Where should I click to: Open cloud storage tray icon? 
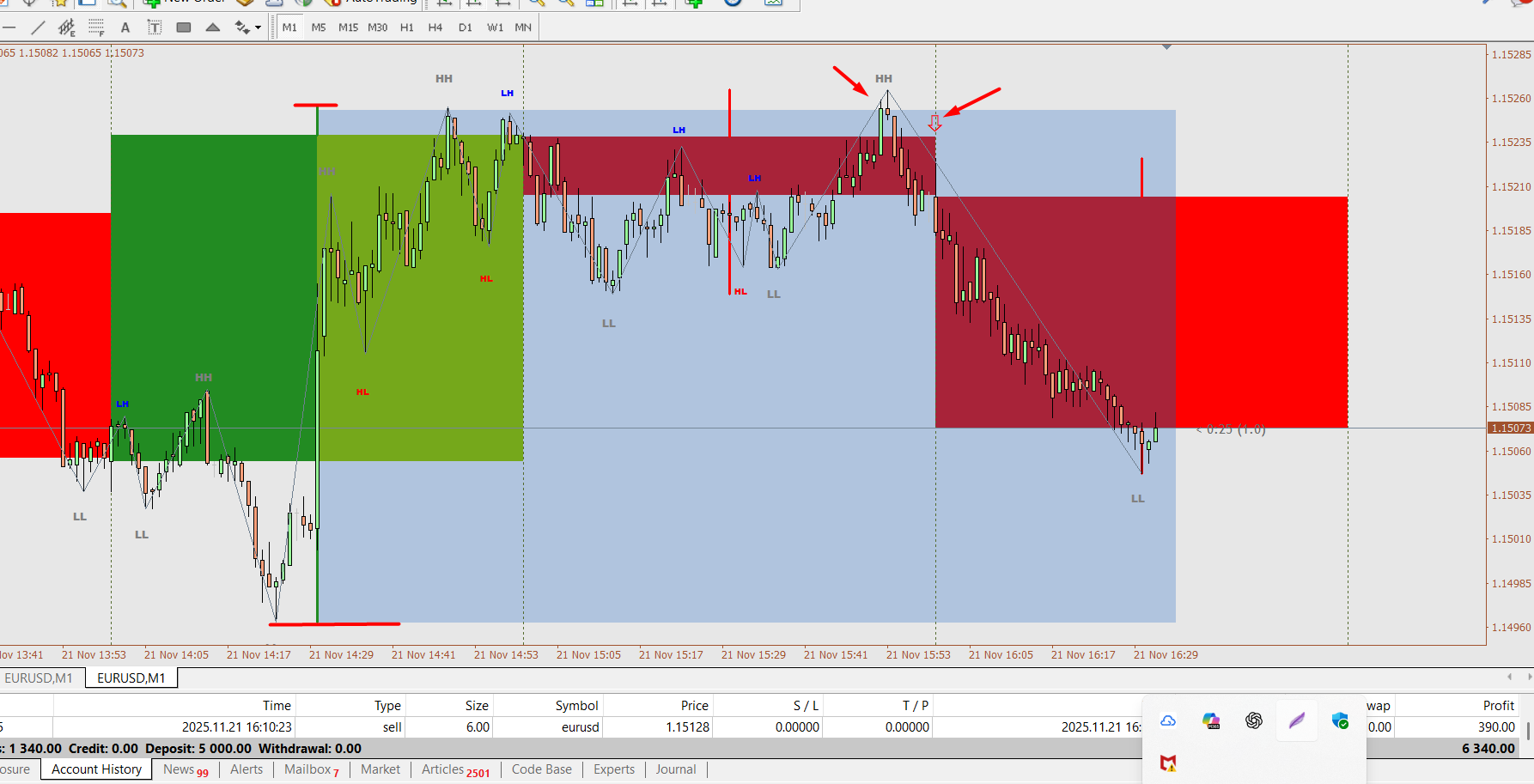[x=1168, y=721]
